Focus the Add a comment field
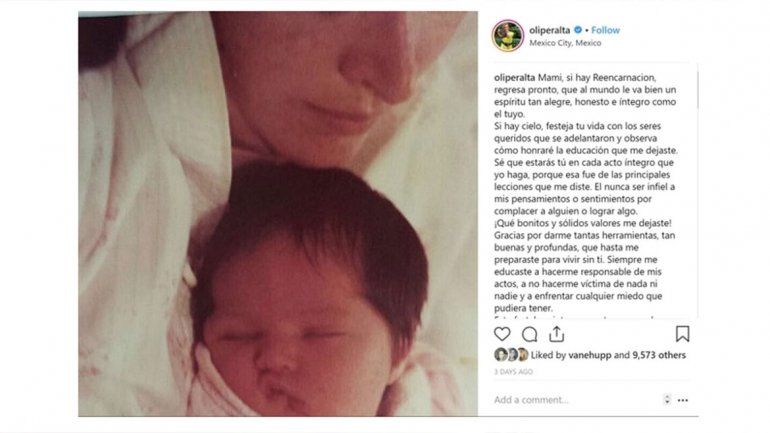Screen dimensions: 770x433 coord(575,400)
